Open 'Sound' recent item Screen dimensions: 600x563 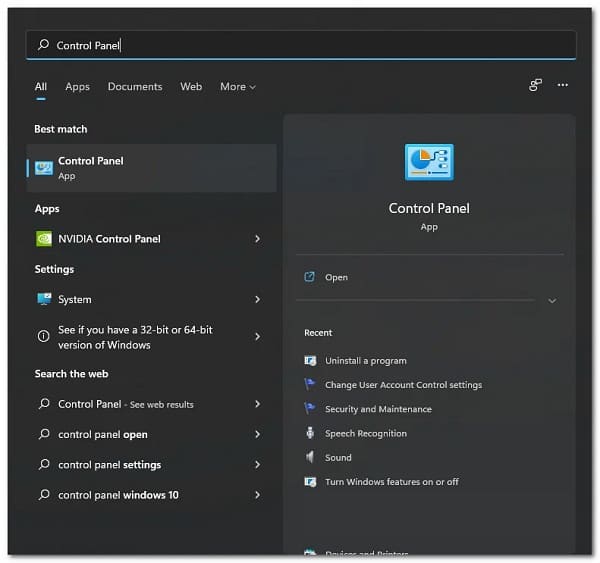tap(338, 457)
